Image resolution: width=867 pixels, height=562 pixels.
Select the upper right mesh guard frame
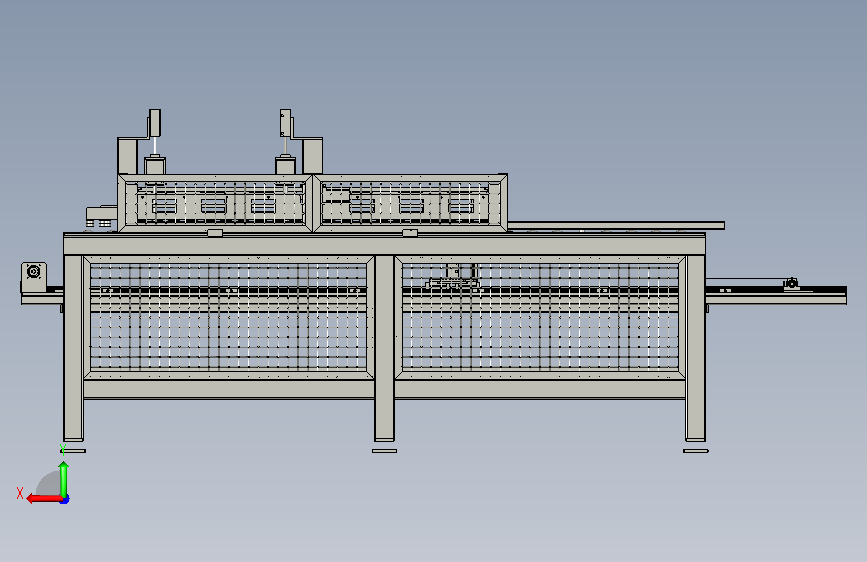[410, 203]
